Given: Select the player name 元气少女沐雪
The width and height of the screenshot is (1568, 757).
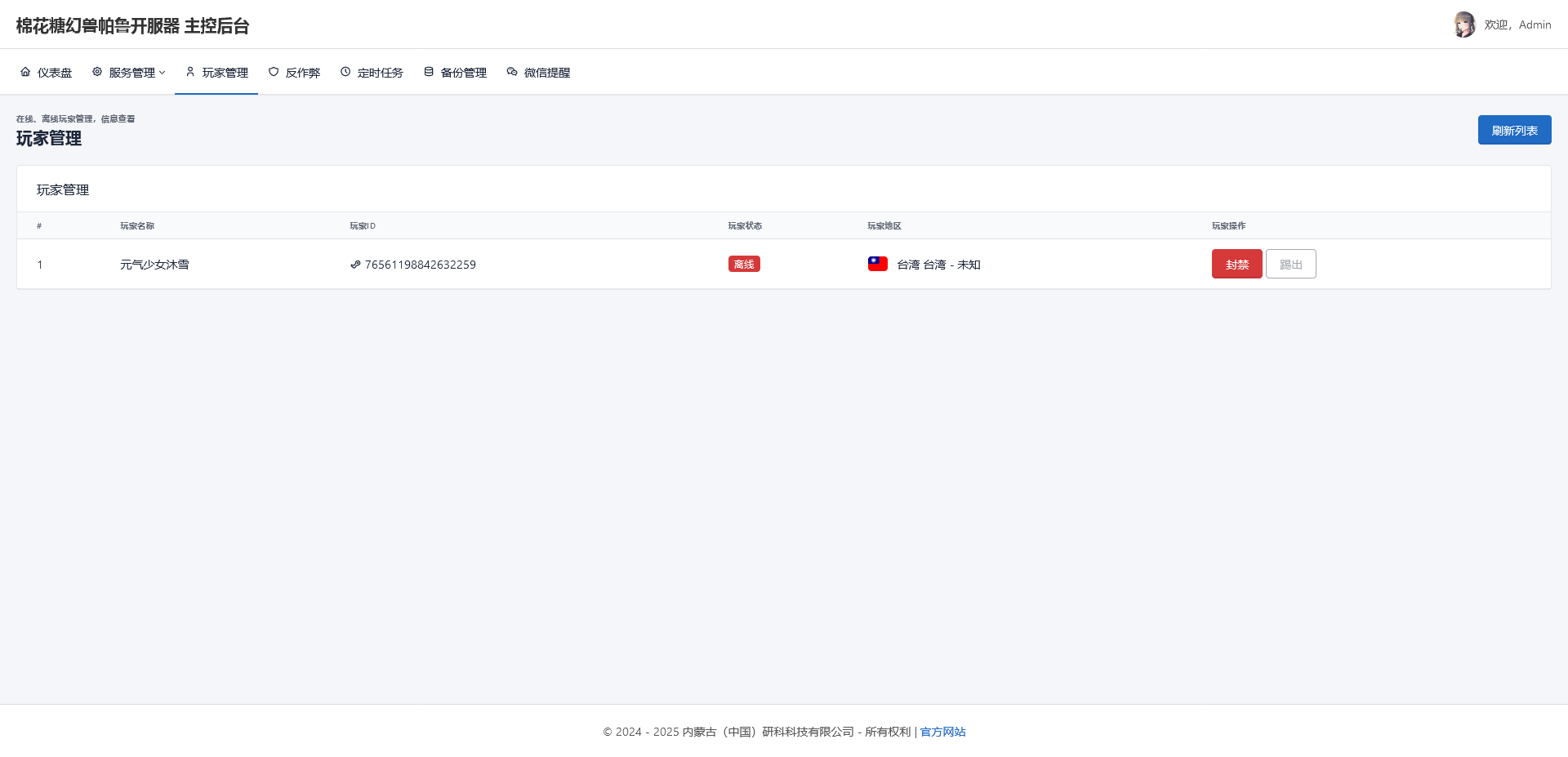Looking at the screenshot, I should pyautogui.click(x=154, y=264).
